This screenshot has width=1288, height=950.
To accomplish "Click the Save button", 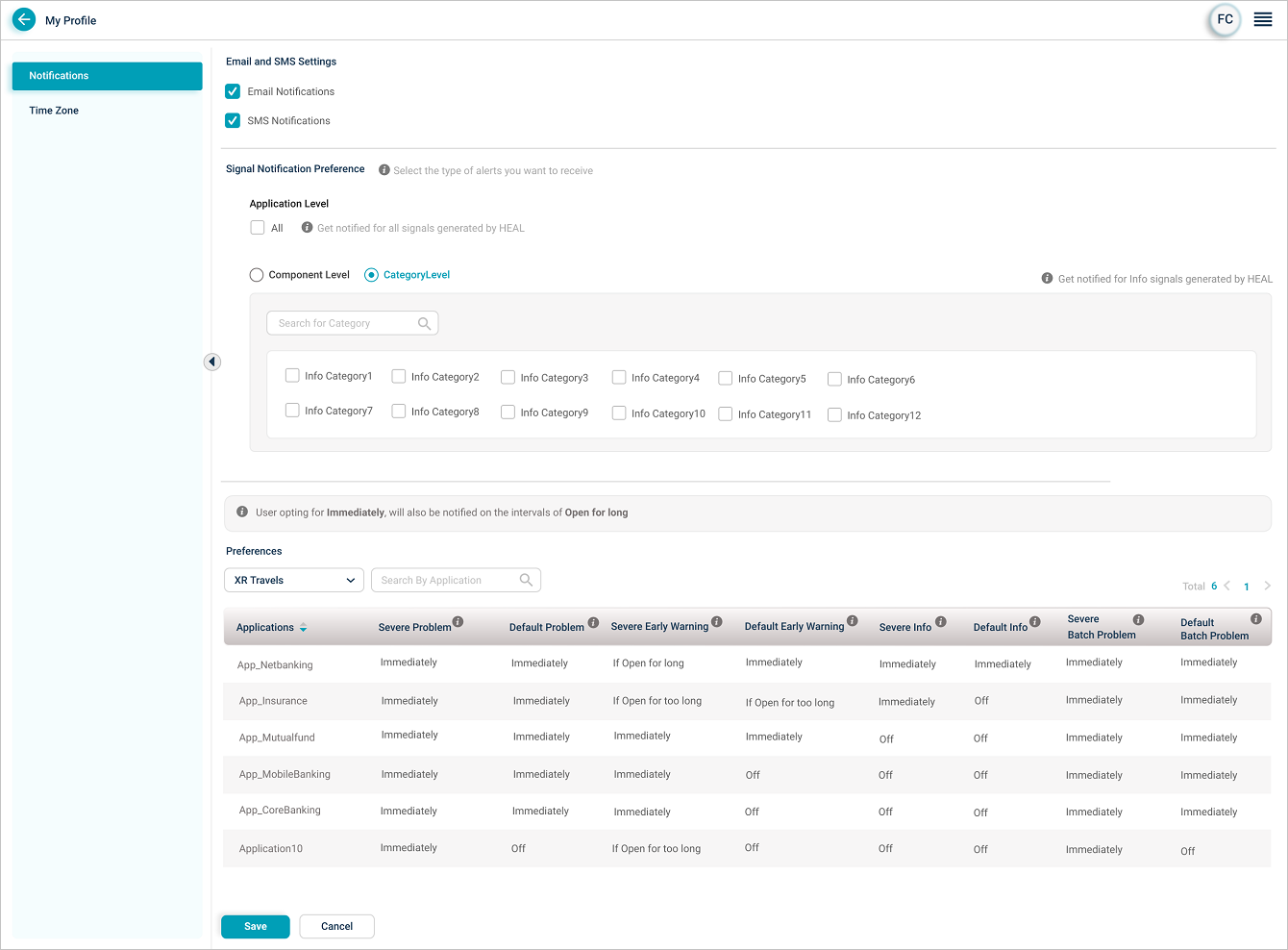I will click(256, 926).
